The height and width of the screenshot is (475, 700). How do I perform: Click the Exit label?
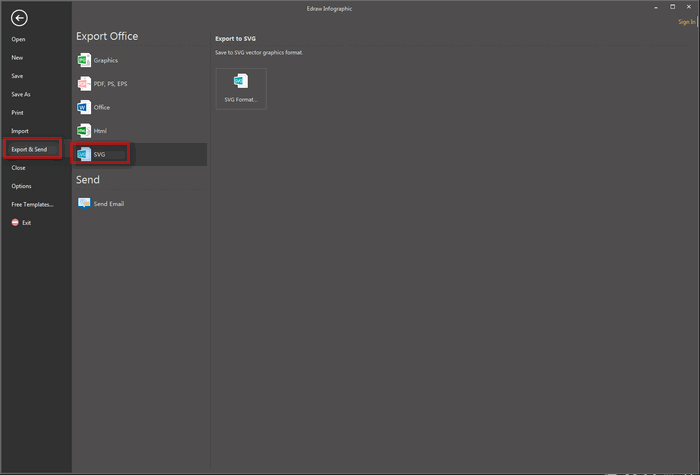27,223
